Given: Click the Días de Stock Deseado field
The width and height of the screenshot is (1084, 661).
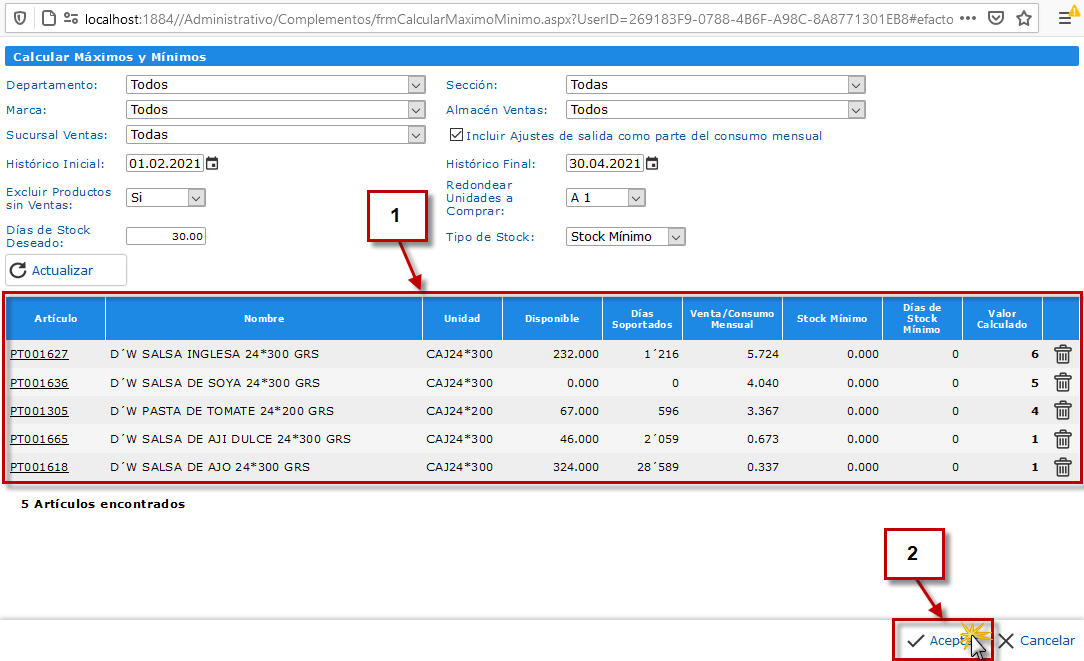Looking at the screenshot, I should (166, 237).
